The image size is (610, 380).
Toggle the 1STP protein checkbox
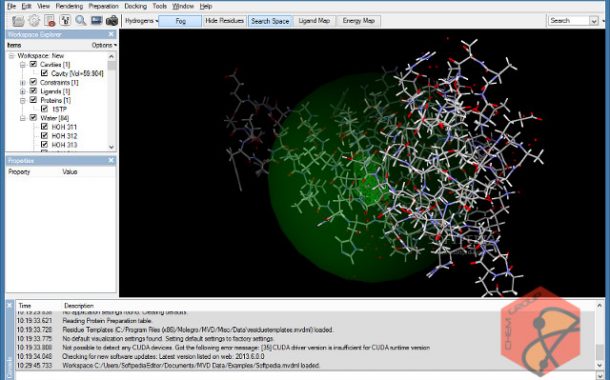click(x=44, y=109)
